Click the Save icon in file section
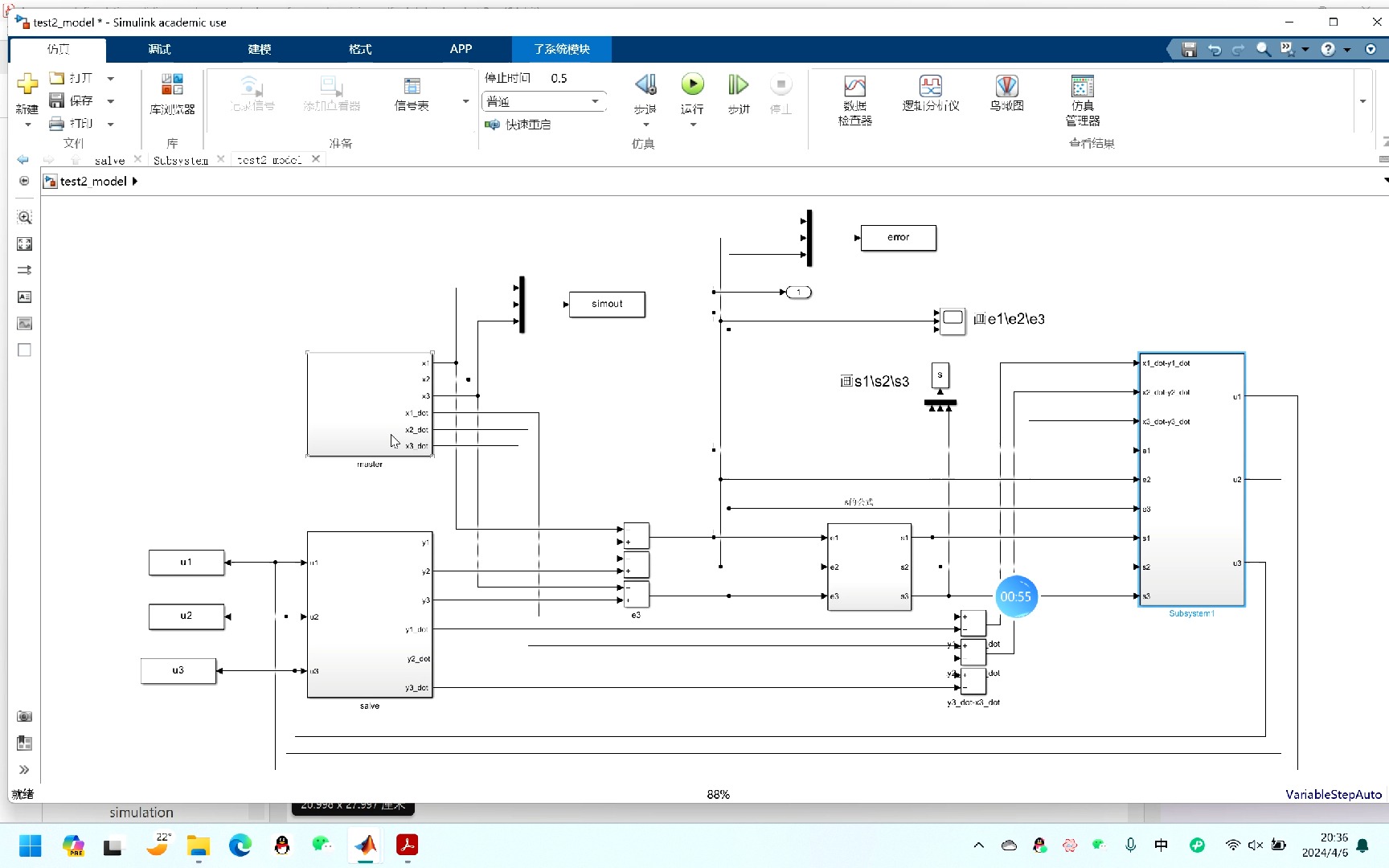 tap(56, 100)
